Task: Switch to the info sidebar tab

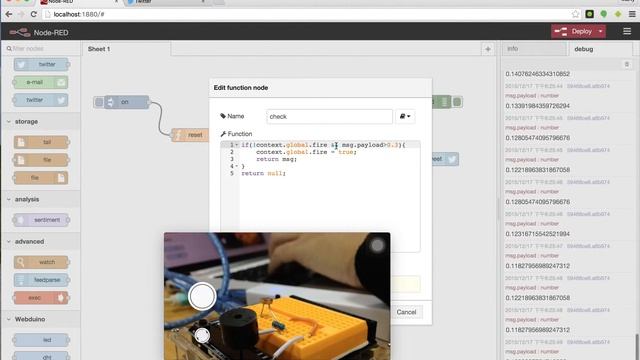Action: pyautogui.click(x=533, y=49)
